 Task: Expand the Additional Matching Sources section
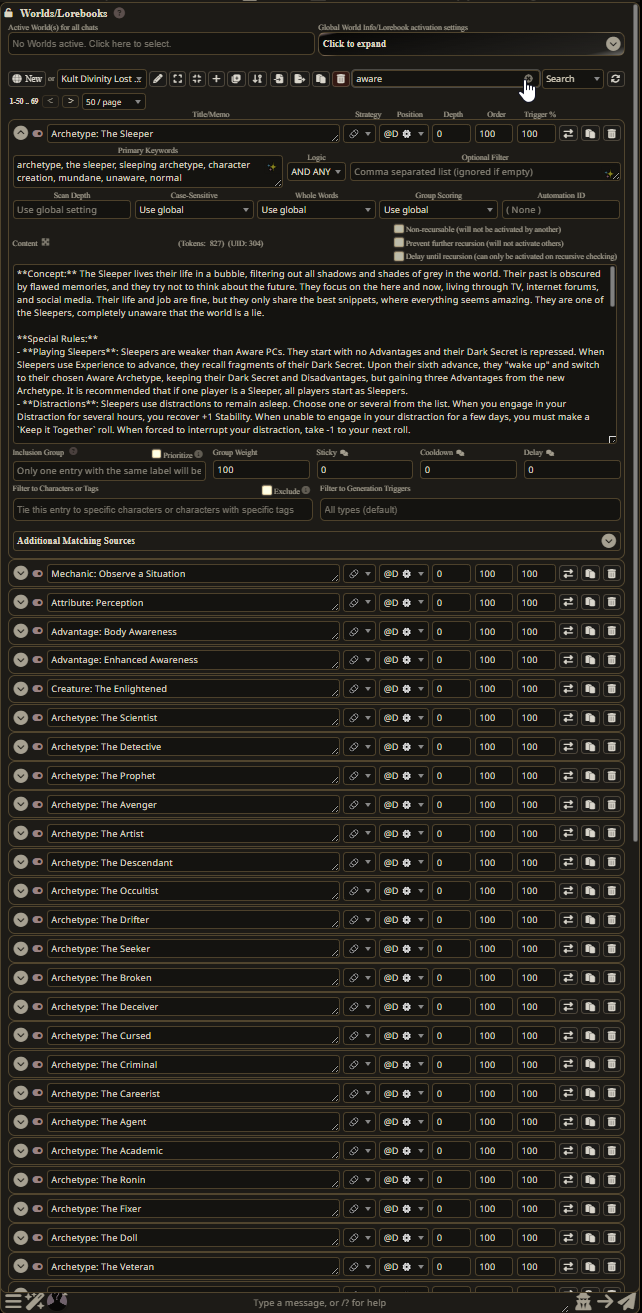(x=317, y=540)
